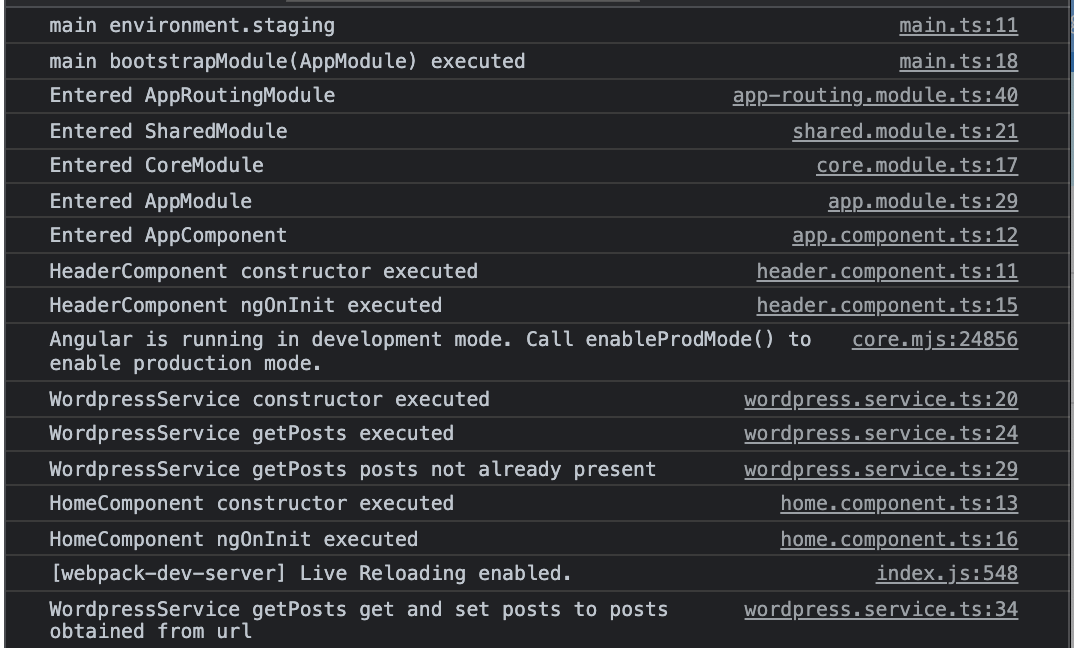The width and height of the screenshot is (1074, 648).
Task: Open the wordpress.service.ts:34 source link
Action: pos(881,610)
